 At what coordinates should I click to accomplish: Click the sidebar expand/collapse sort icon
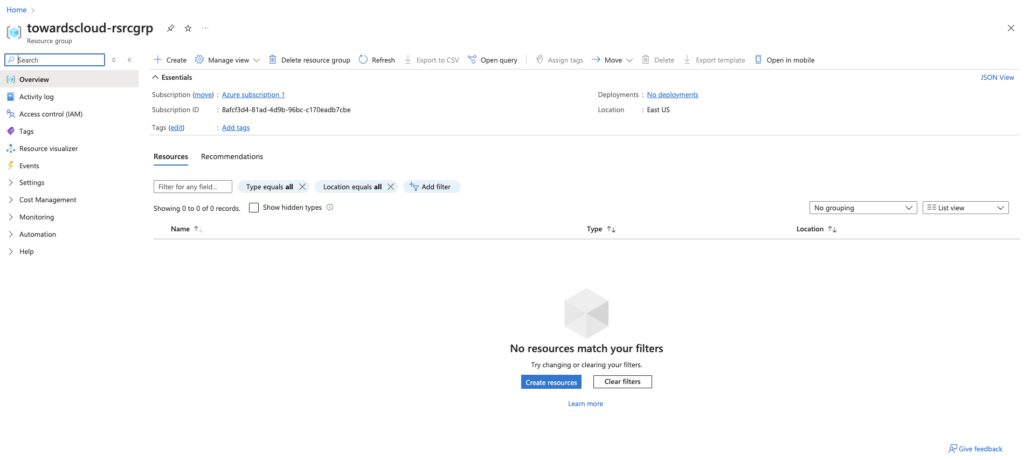[x=114, y=60]
